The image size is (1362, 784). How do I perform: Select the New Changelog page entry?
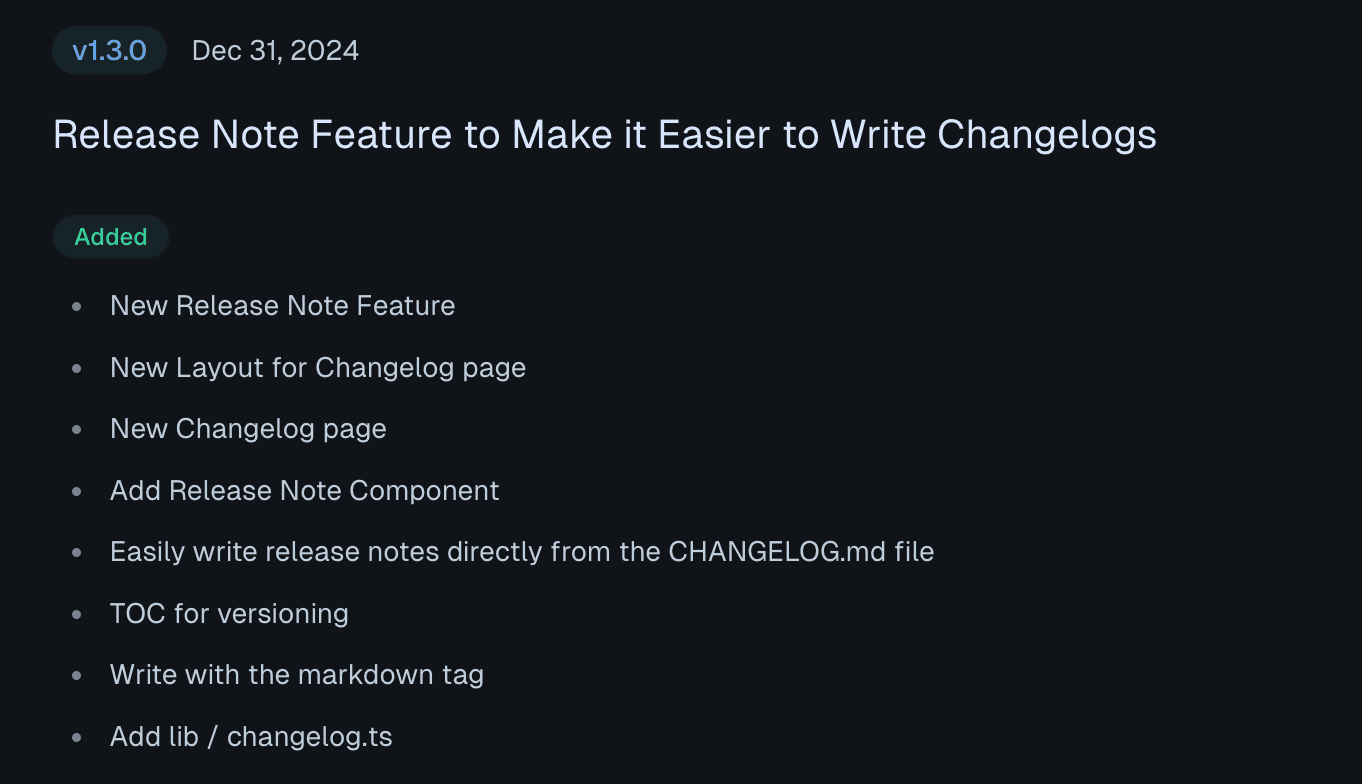[248, 429]
